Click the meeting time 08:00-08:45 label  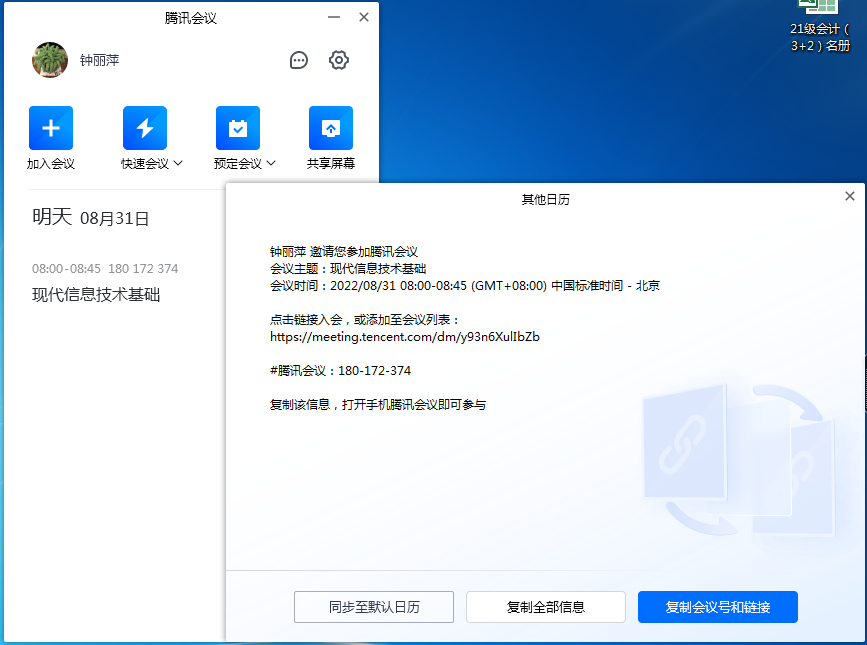tap(66, 269)
